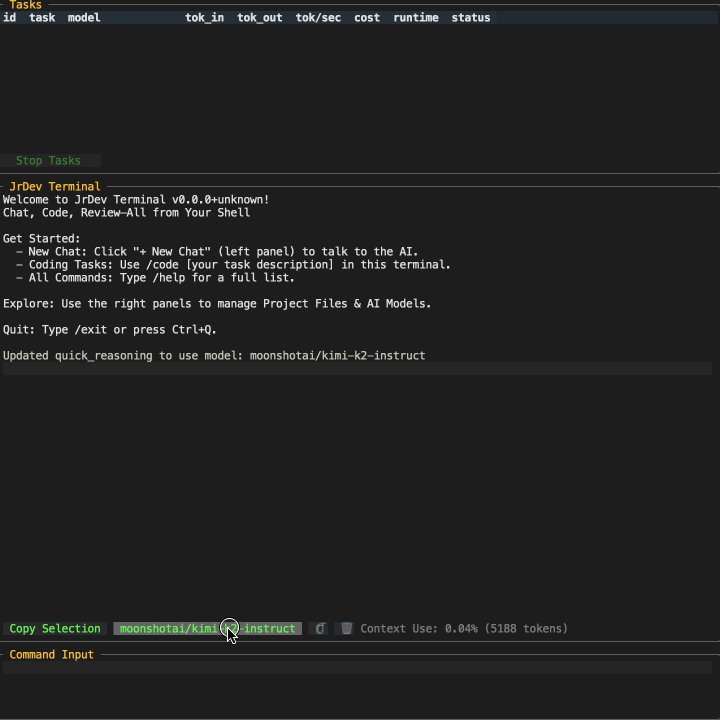Click the 'Chat, Code, Review' tagline line

click(126, 213)
